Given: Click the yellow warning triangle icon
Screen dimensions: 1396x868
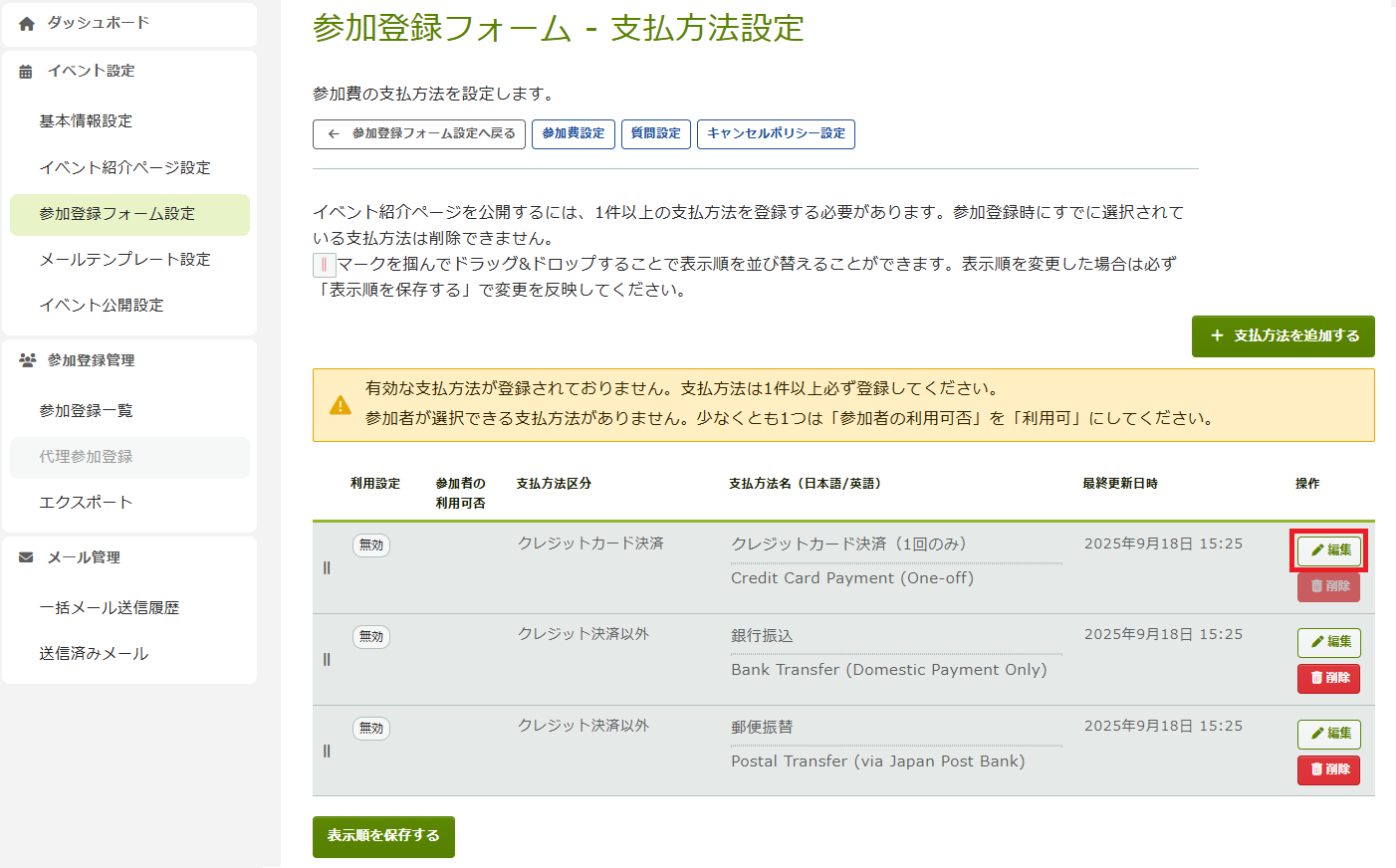Looking at the screenshot, I should [x=341, y=405].
